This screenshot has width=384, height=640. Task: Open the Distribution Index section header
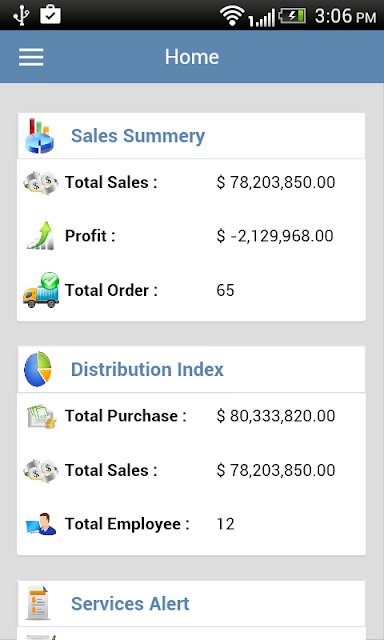[x=191, y=369]
